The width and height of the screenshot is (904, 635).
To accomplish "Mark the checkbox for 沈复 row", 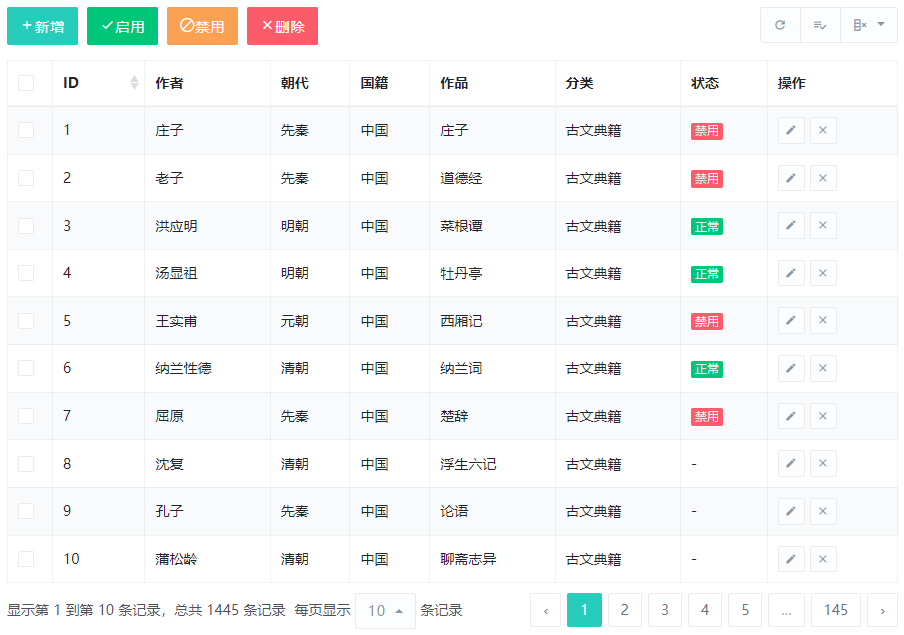I will [x=26, y=464].
